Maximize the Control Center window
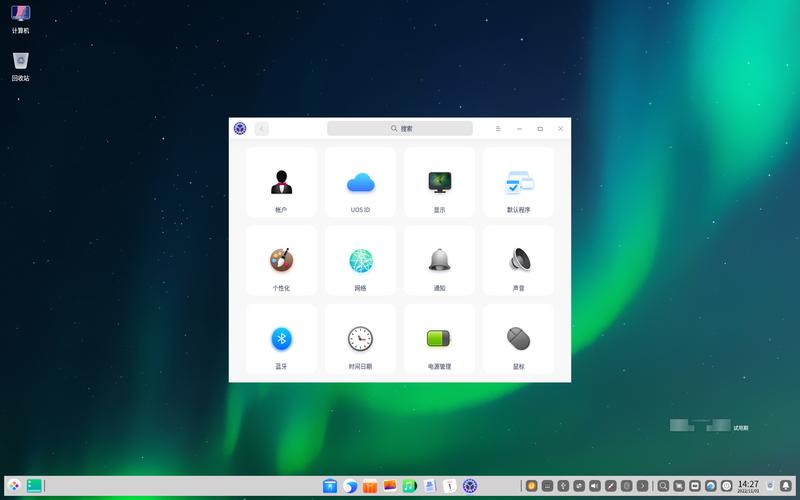 540,129
